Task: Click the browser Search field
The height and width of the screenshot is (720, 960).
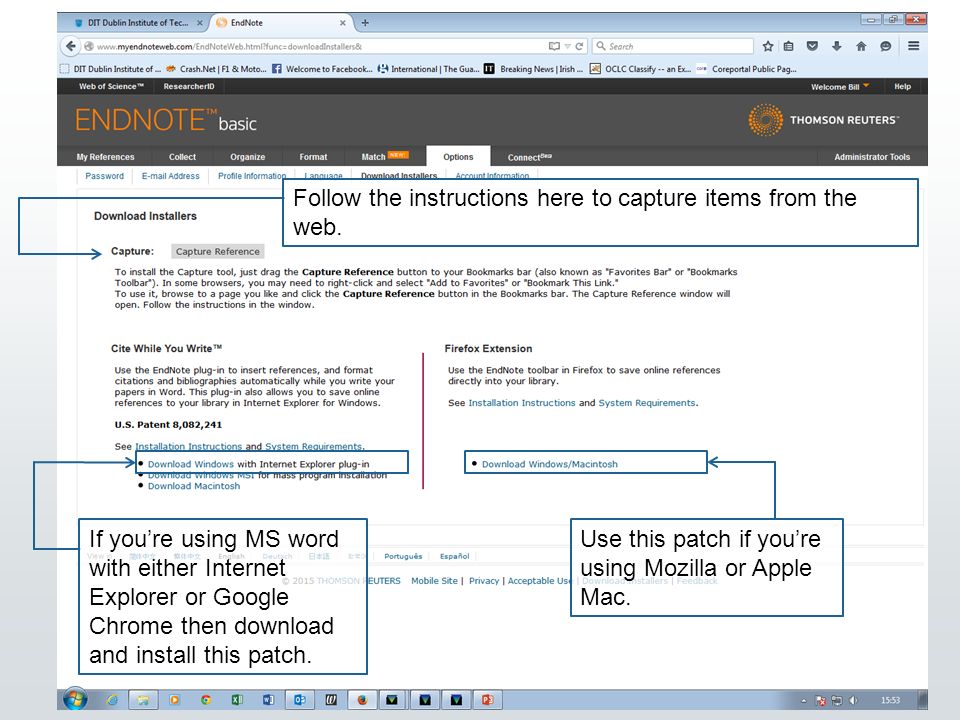Action: 673,47
